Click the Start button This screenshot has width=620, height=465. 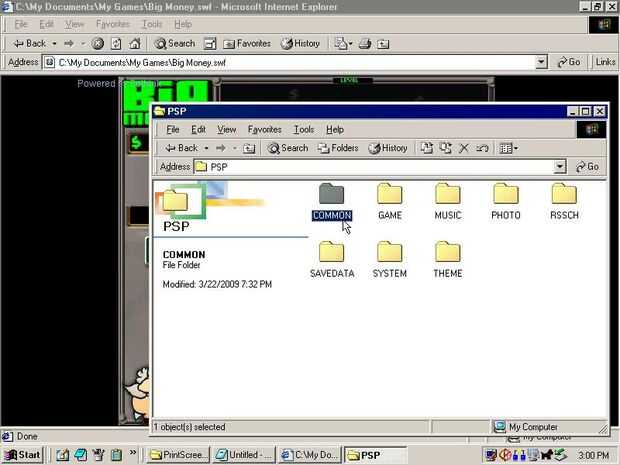[x=22, y=455]
